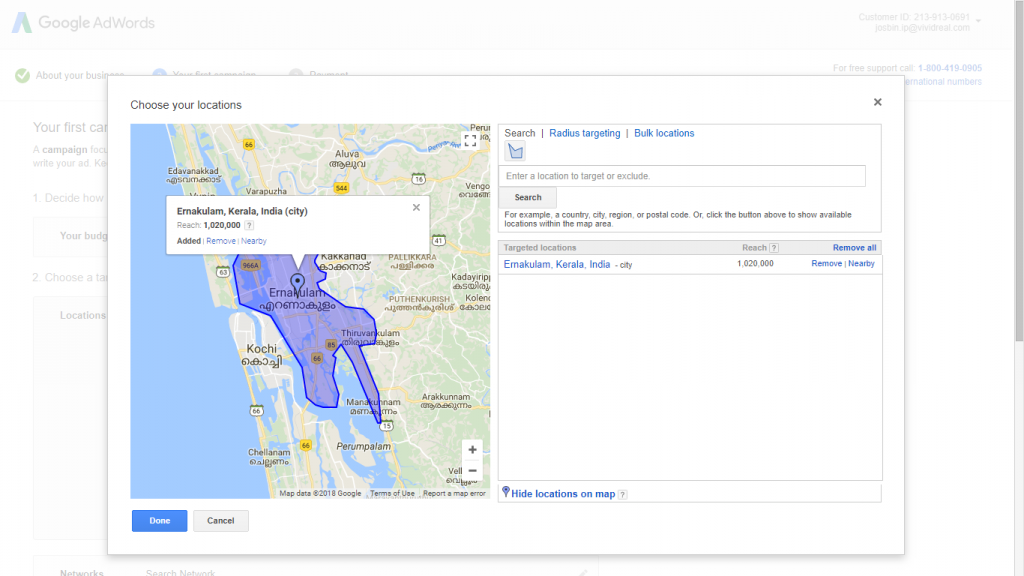The image size is (1024, 576).
Task: Click Remove all targeted locations
Action: [854, 248]
